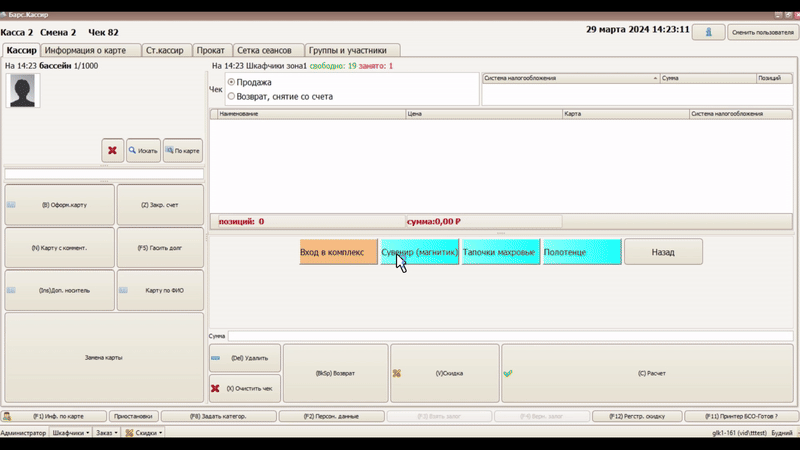Viewport: 800px width, 450px height.
Task: Click the Замена карты button
Action: 104,358
